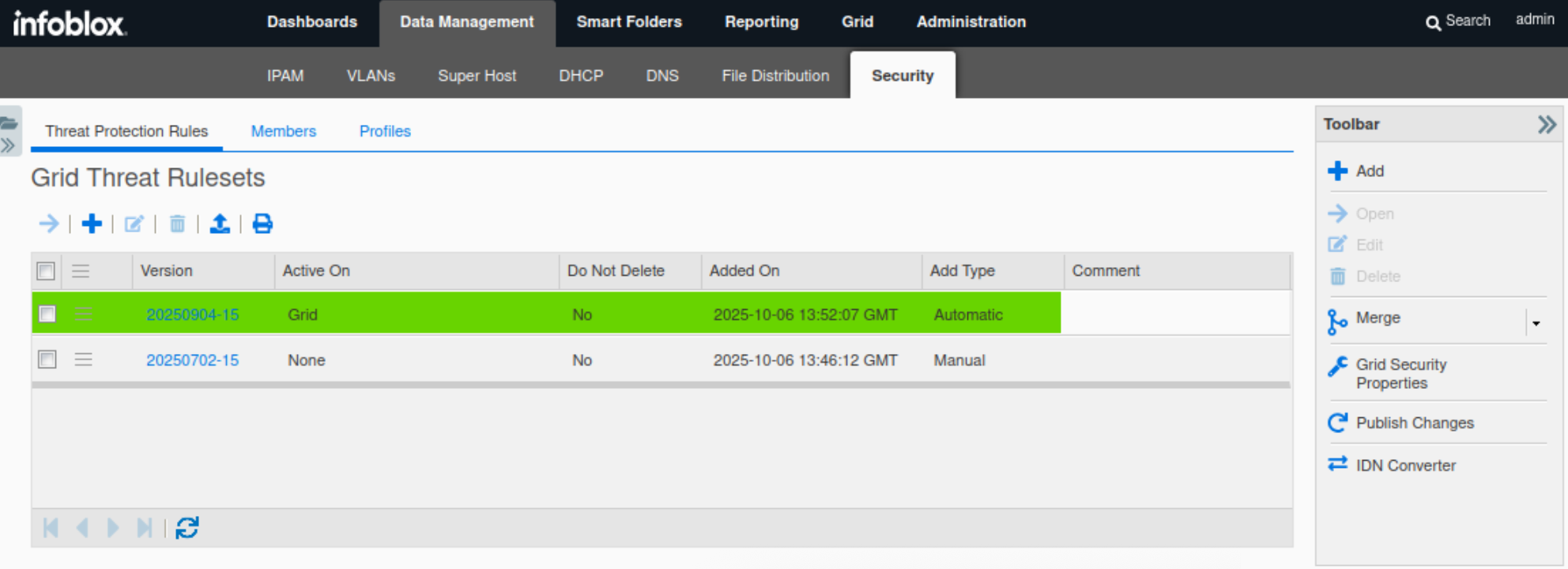The width and height of the screenshot is (1568, 569).
Task: Switch to the Members tab
Action: tap(283, 131)
